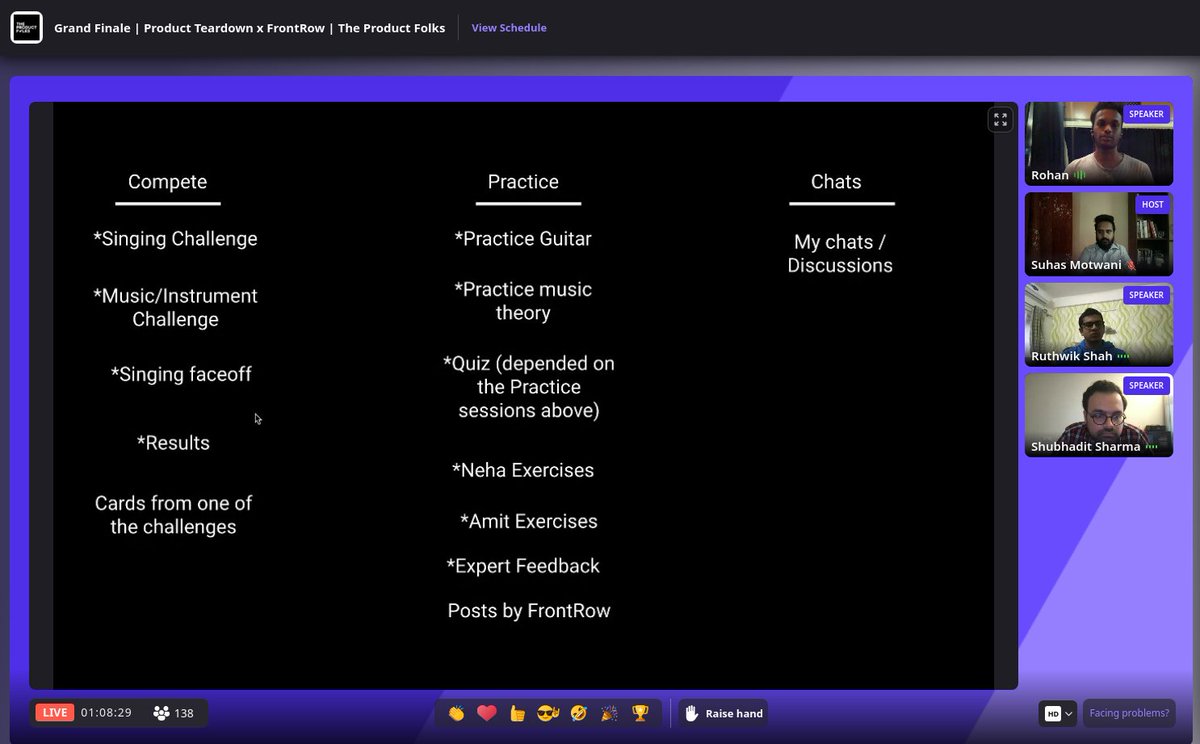Image resolution: width=1200 pixels, height=744 pixels.
Task: Send the thumbs up reaction
Action: (x=517, y=713)
